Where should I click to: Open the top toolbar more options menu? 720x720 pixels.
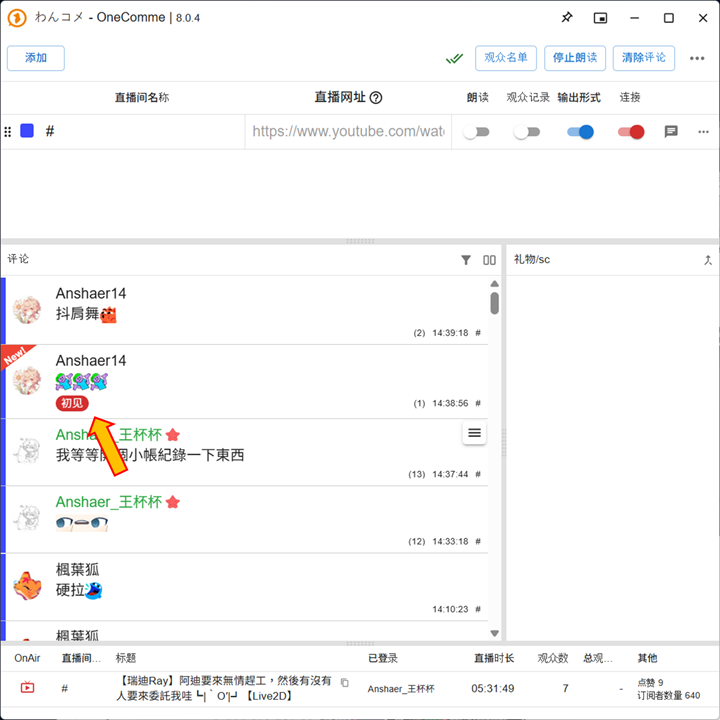point(697,58)
